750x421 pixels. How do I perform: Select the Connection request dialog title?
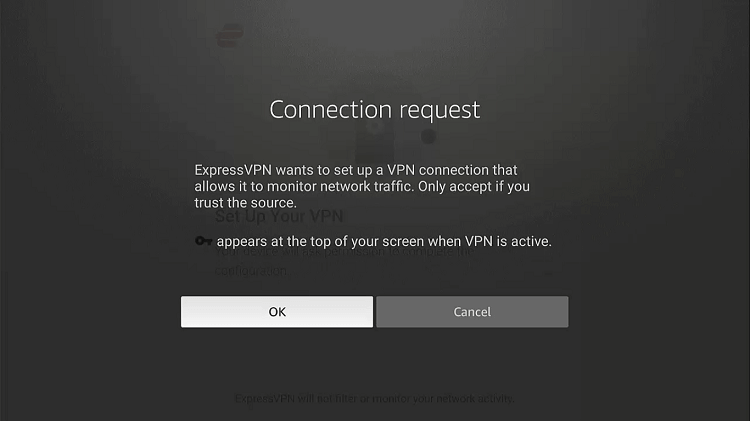tap(375, 110)
